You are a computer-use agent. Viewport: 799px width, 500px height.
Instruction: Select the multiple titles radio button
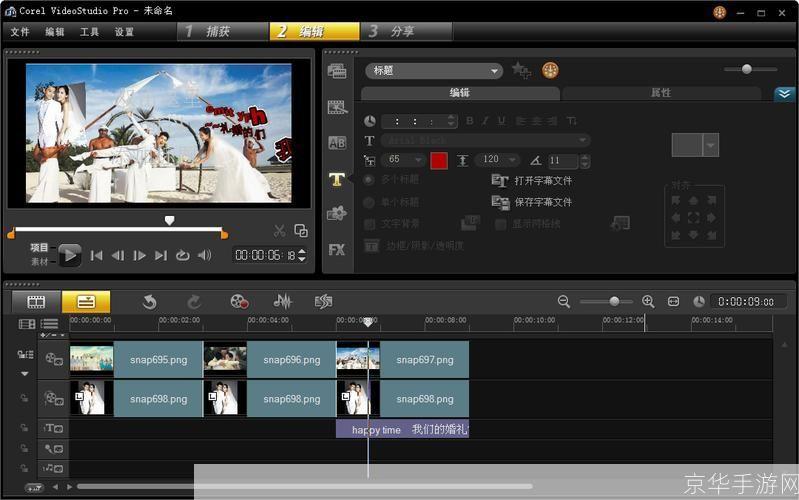click(x=369, y=180)
